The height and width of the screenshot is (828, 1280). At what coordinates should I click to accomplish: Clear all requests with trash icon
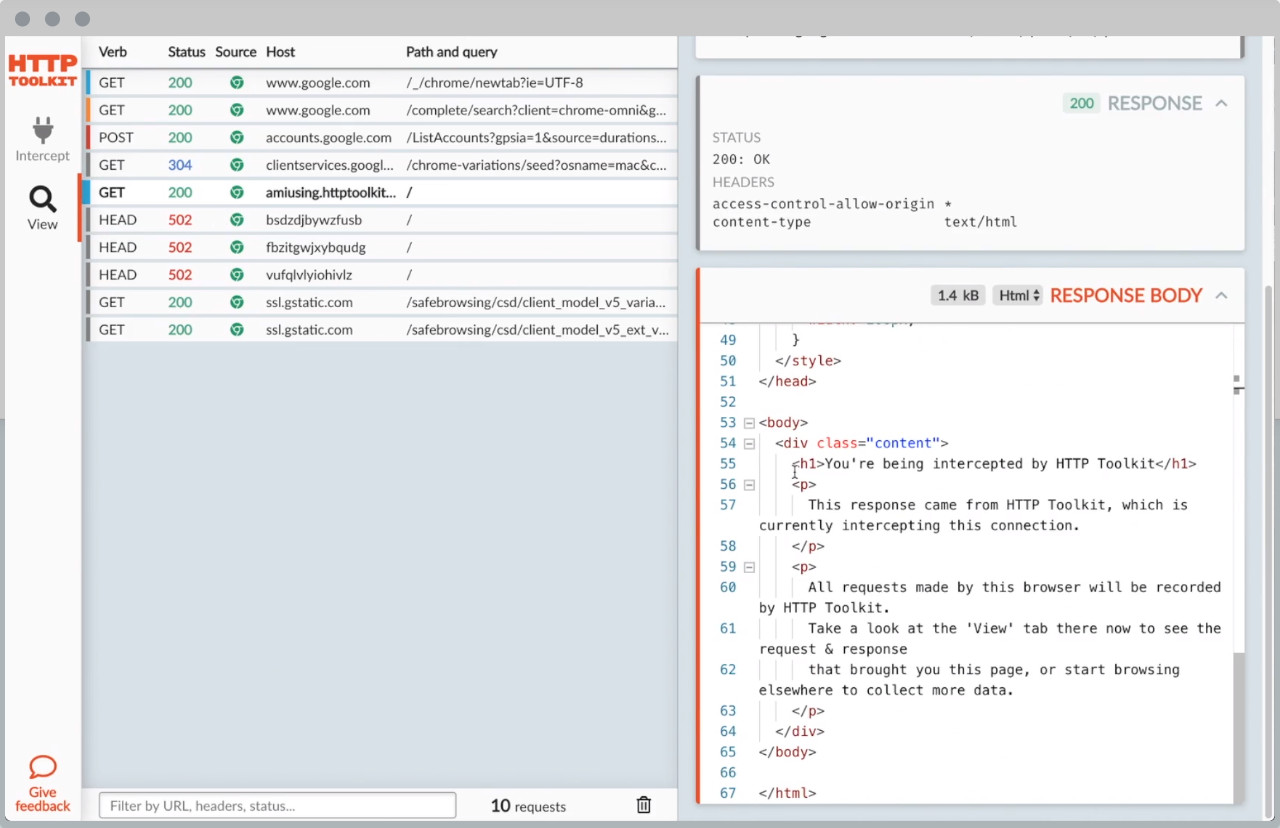(644, 805)
